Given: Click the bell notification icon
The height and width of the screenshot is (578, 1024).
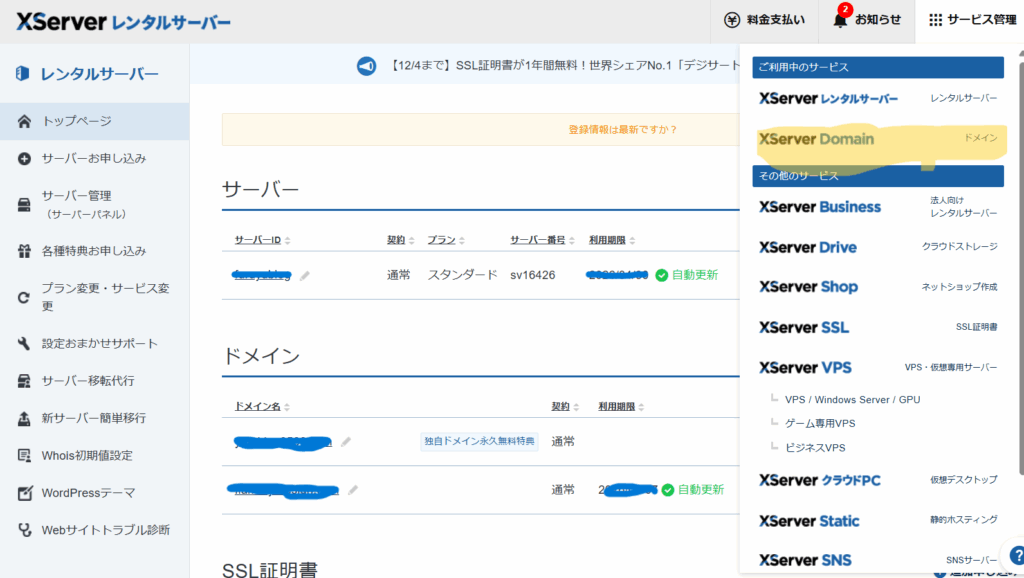Looking at the screenshot, I should point(840,20).
